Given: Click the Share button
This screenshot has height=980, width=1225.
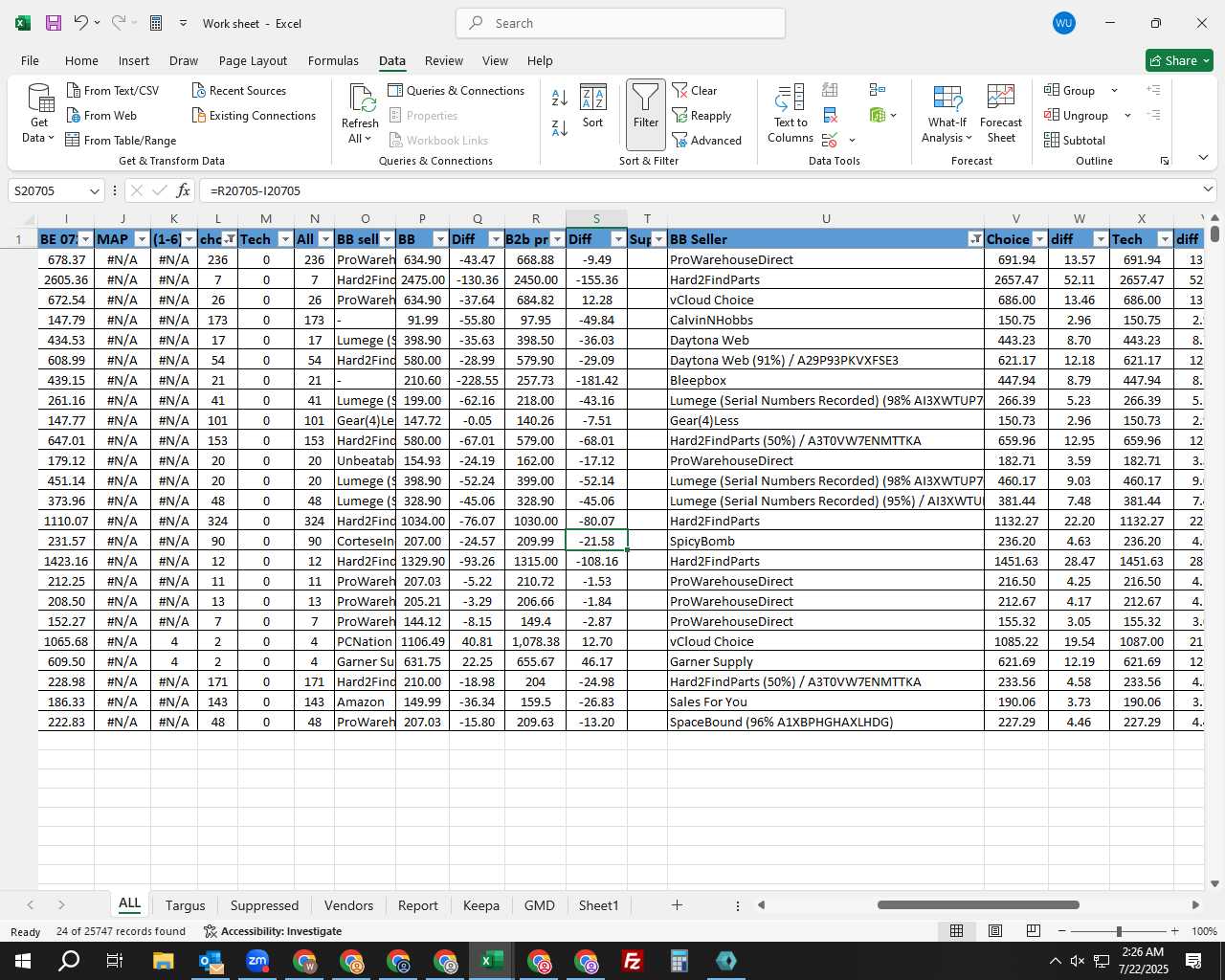Looking at the screenshot, I should [1179, 60].
